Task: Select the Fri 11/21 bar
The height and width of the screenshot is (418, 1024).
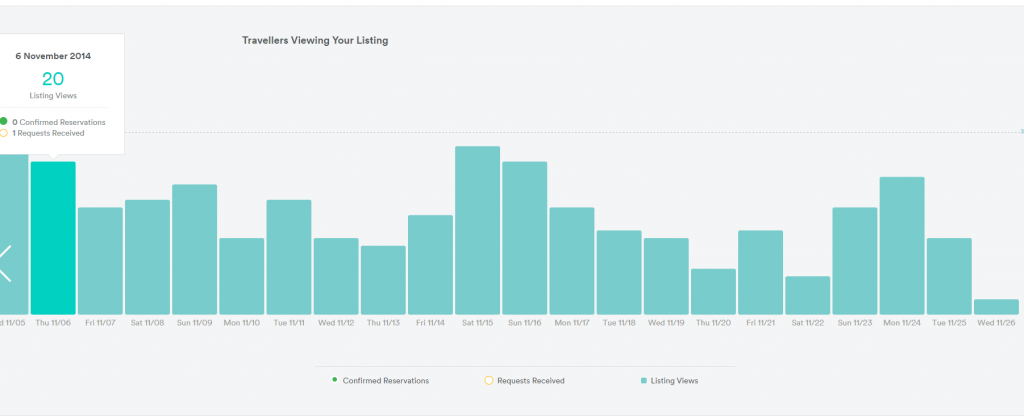Action: [760, 272]
